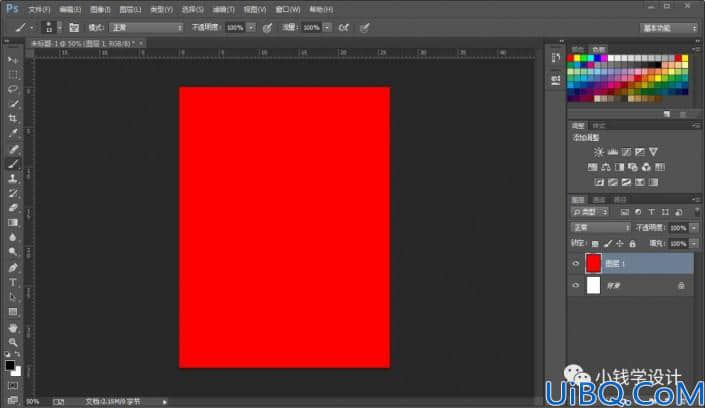Open the Window menu
Viewport: 705px width, 408px height.
[288, 9]
